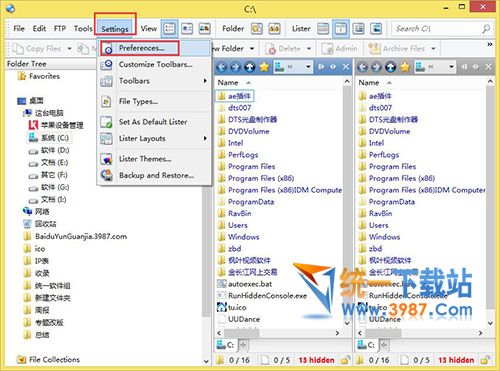
Task: Select the Thumbnails view mode icon
Action: click(x=205, y=29)
